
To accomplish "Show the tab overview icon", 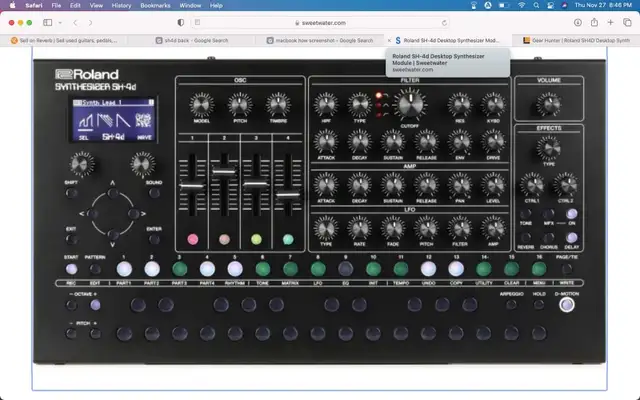I will (x=627, y=22).
